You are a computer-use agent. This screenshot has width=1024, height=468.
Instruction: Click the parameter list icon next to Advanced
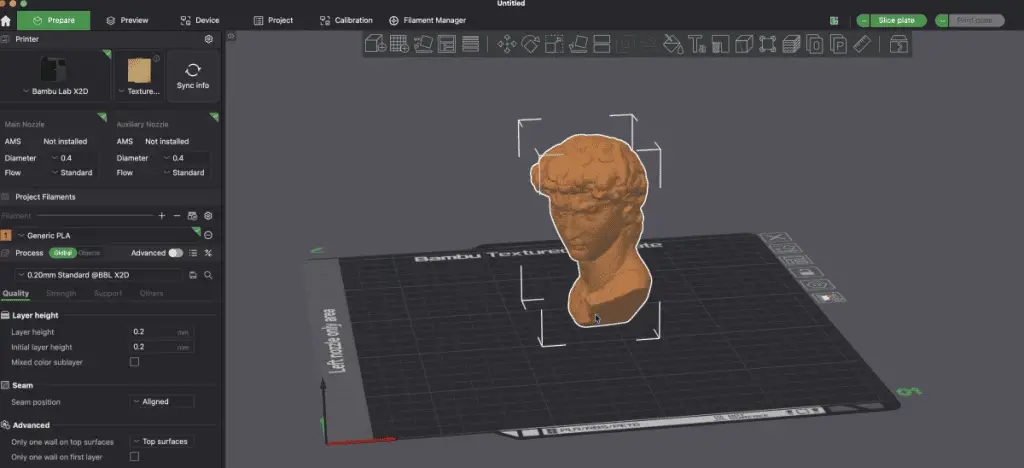pyautogui.click(x=193, y=253)
